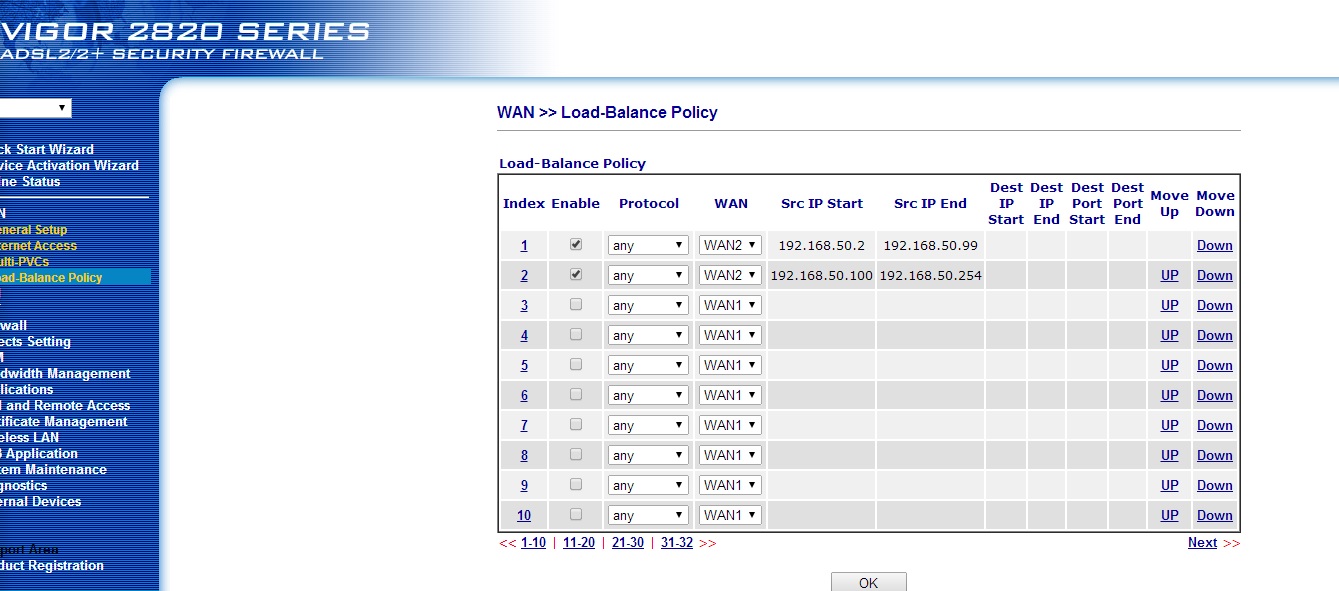Click Src IP Start 192.168.50.100 cell
Viewport: 1339px width, 591px height.
[x=821, y=275]
